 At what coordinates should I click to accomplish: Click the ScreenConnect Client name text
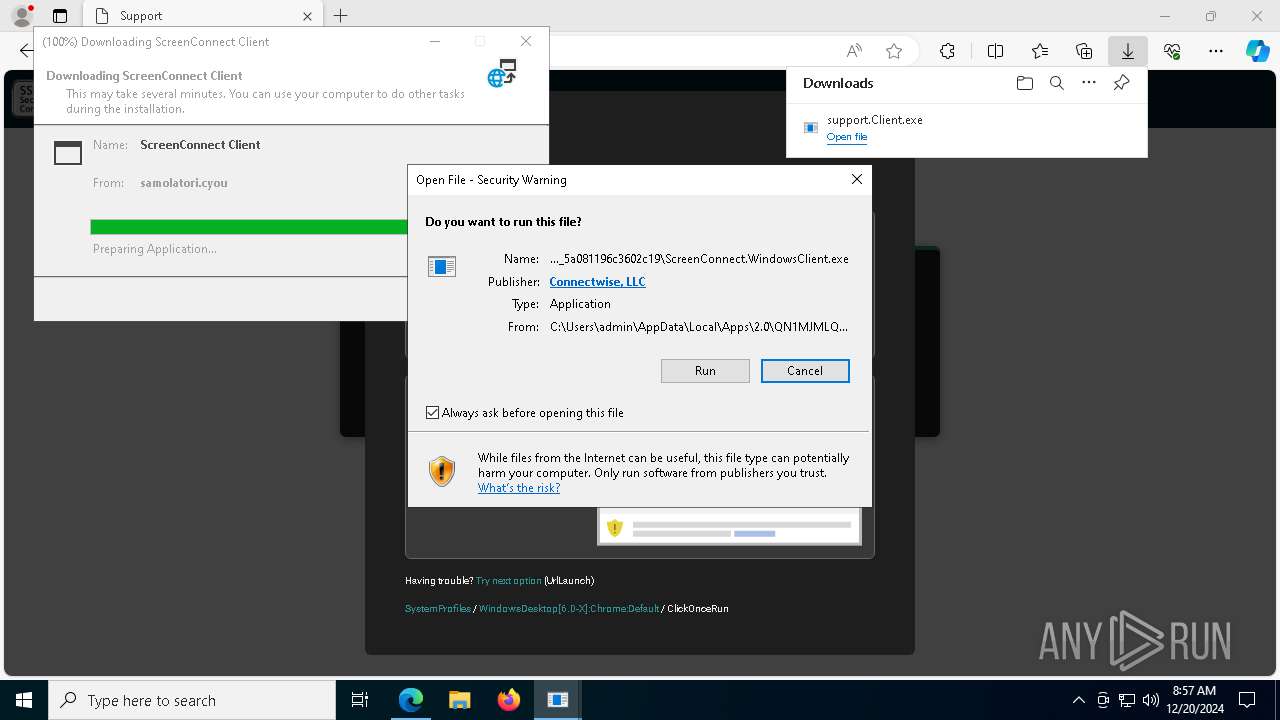[200, 145]
